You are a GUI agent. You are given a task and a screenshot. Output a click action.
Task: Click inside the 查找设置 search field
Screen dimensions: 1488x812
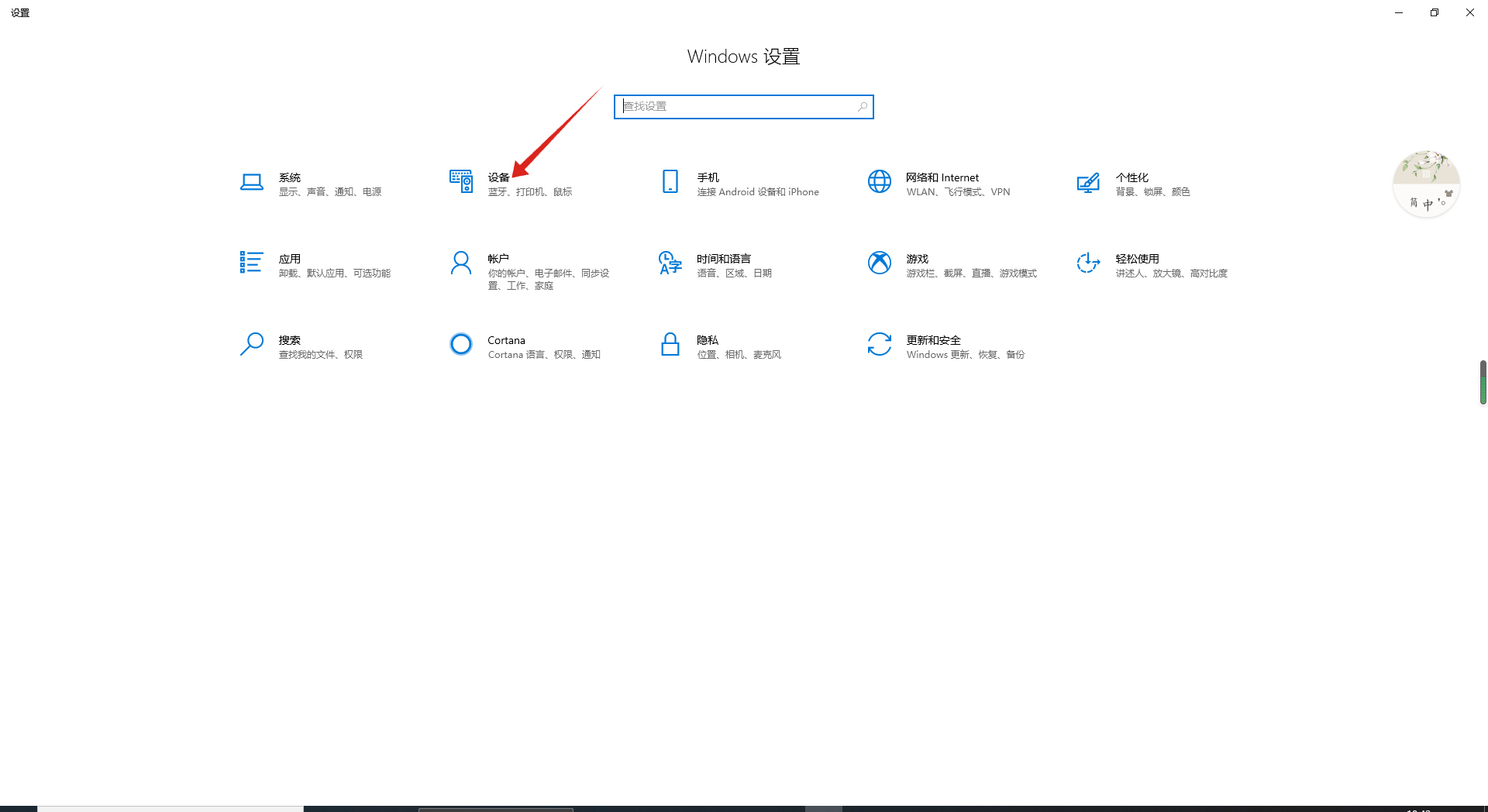click(744, 107)
